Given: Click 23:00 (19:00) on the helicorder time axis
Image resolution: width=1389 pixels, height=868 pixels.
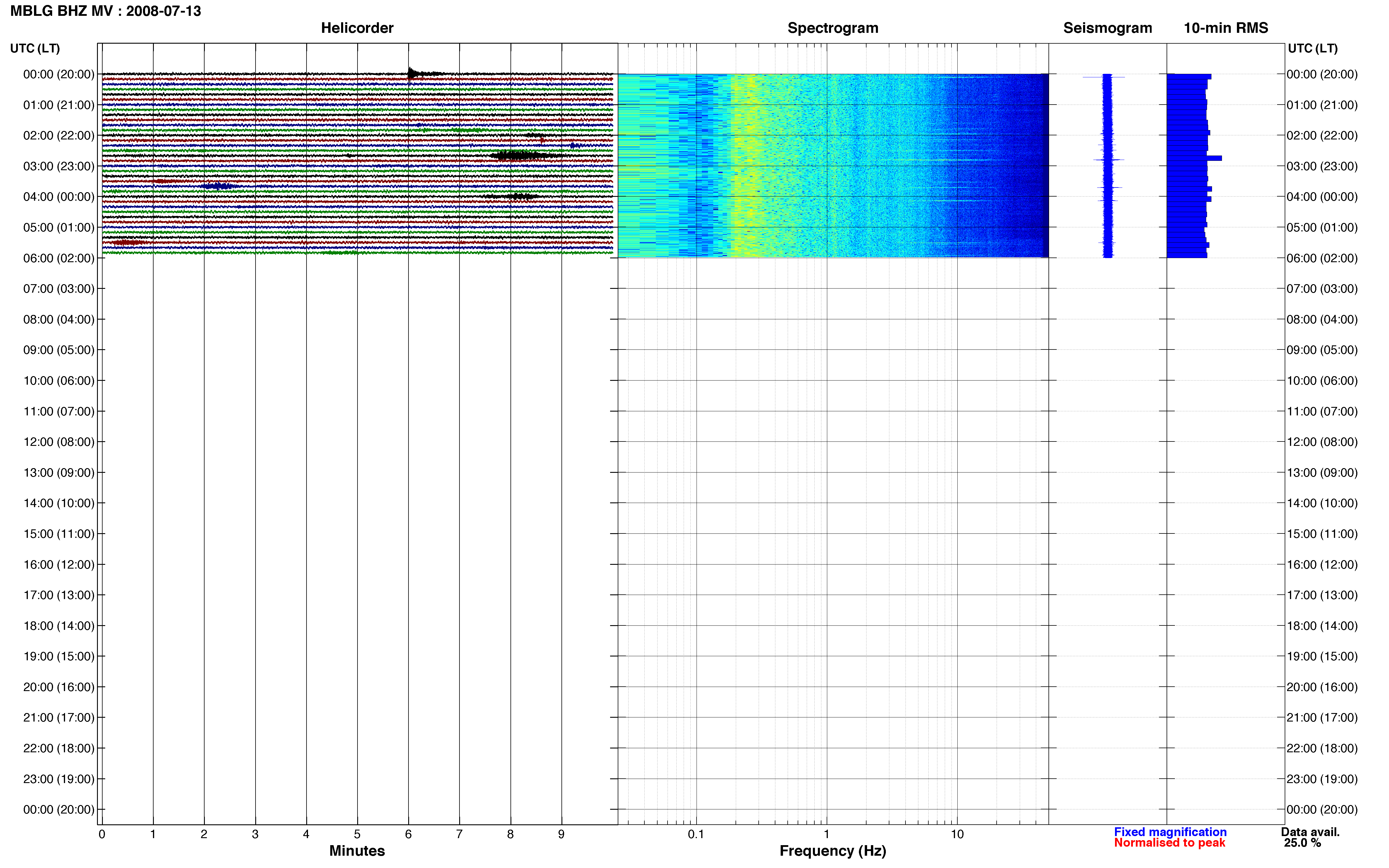Looking at the screenshot, I should [x=59, y=779].
